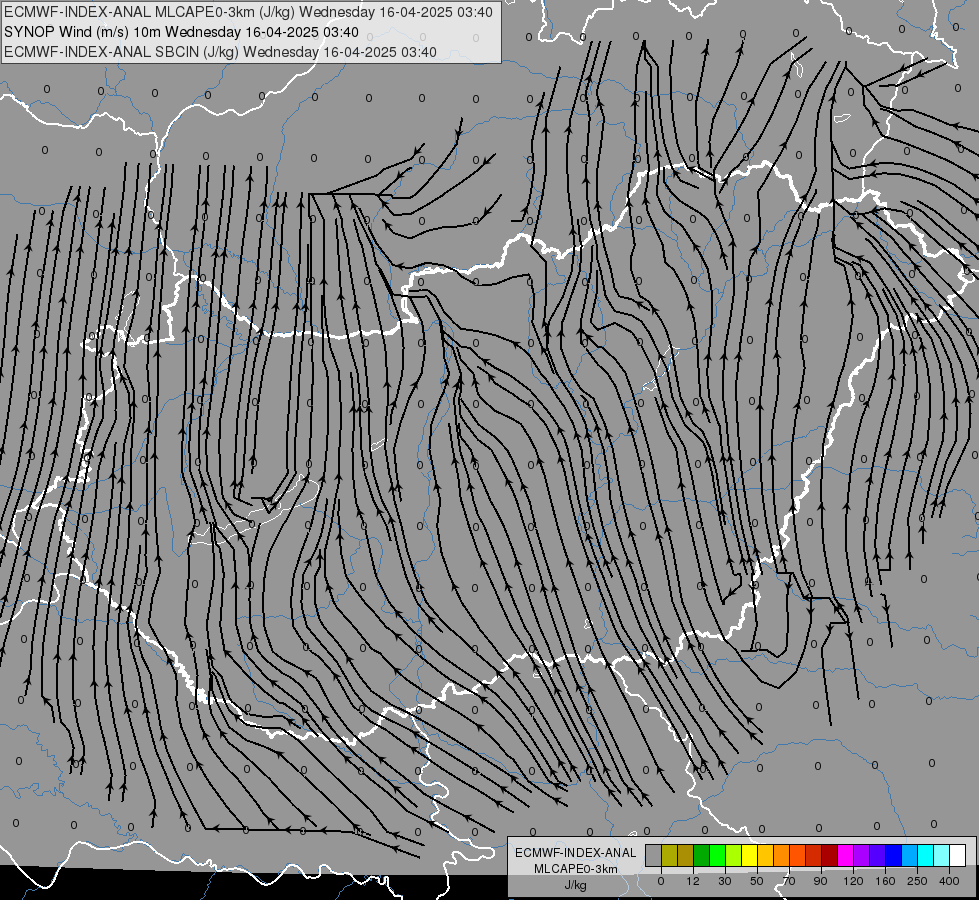Click the legend scale value '30'
Viewport: 979px width, 900px height.
[725, 881]
